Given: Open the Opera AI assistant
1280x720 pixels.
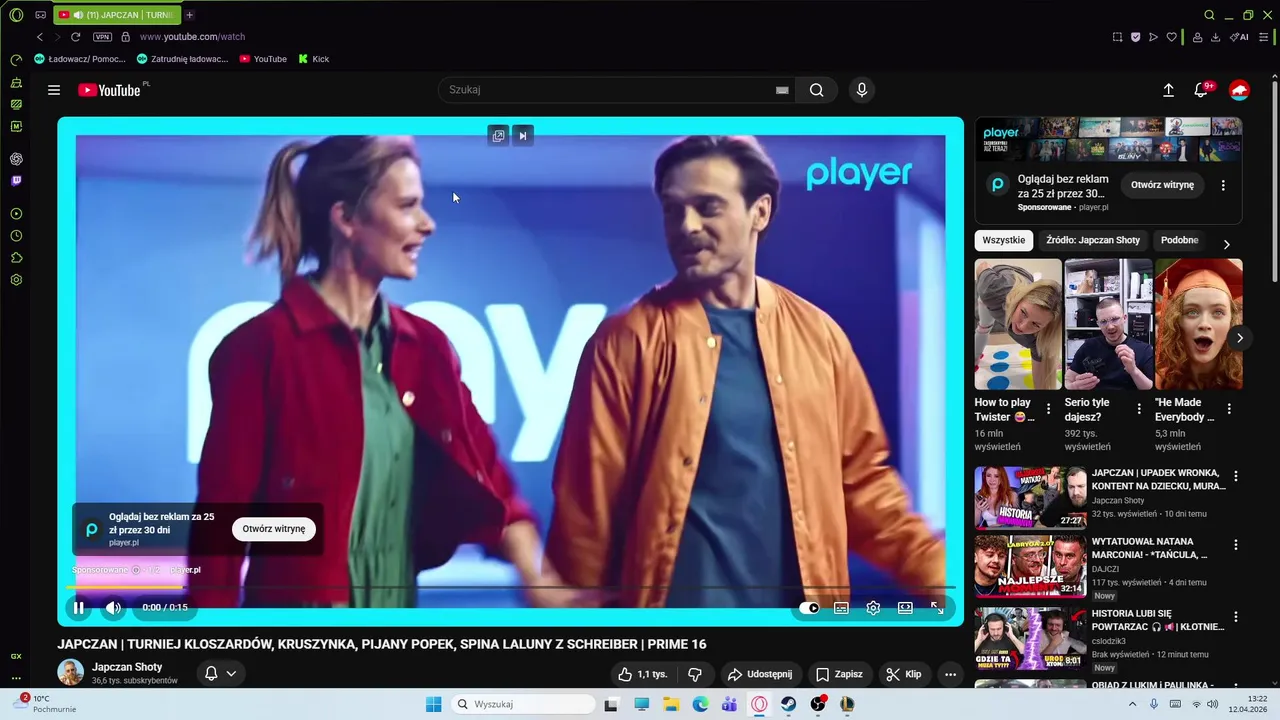Looking at the screenshot, I should [x=1239, y=37].
